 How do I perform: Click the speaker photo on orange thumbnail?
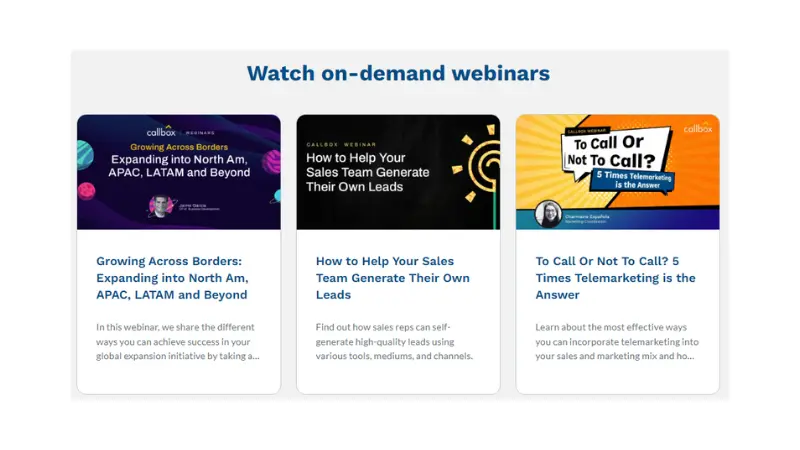pos(548,214)
